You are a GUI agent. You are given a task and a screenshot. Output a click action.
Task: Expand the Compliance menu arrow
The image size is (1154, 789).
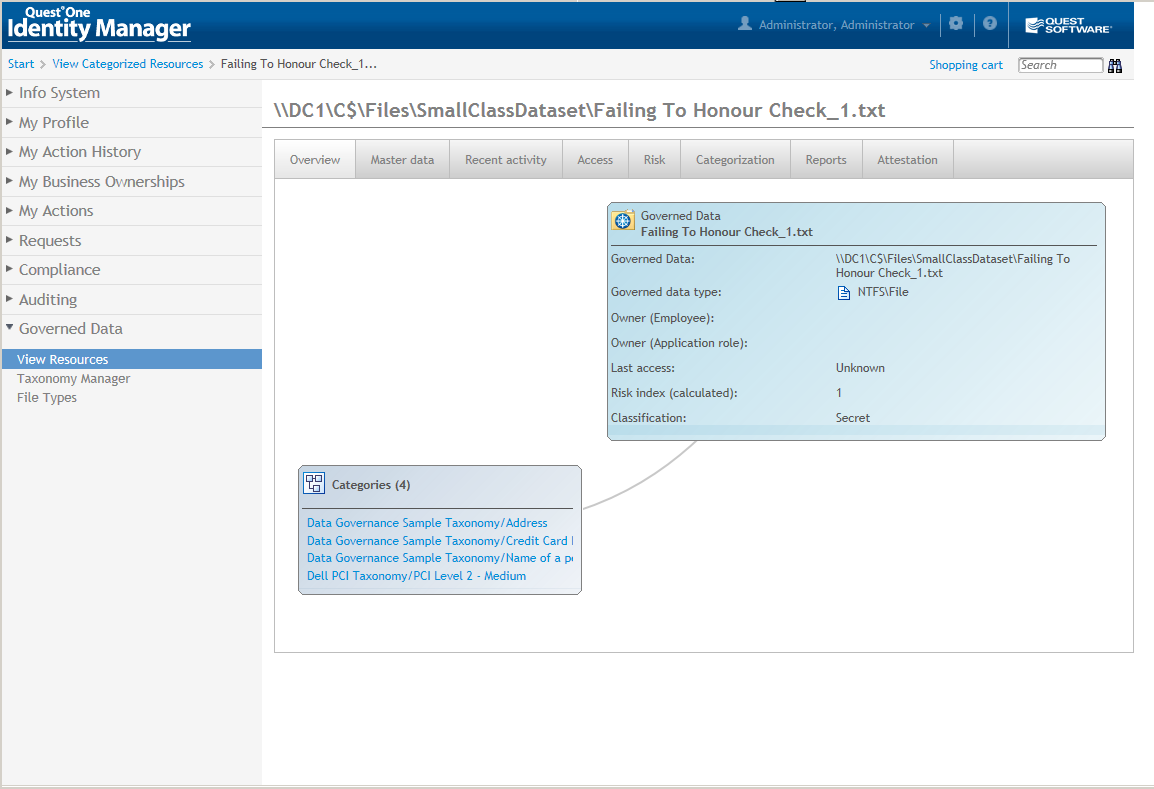pos(9,269)
